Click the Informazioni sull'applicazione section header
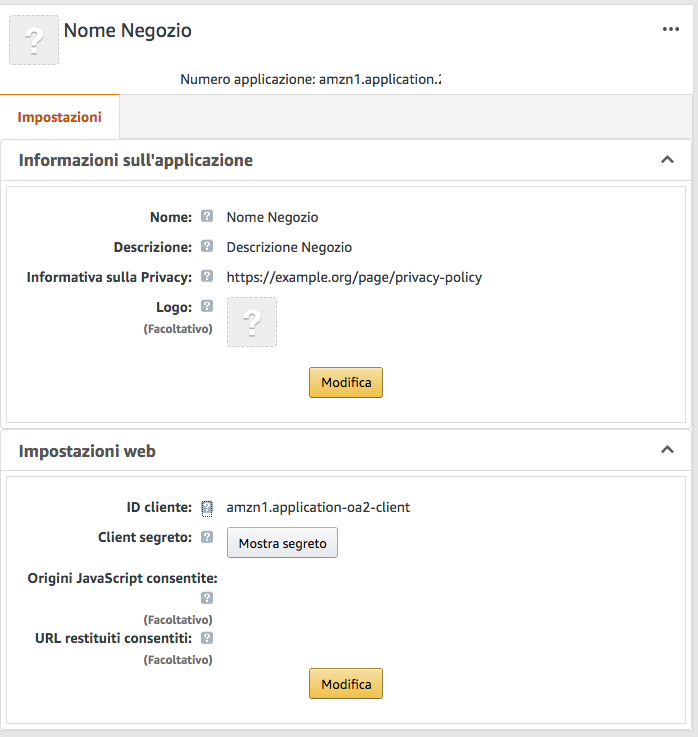 pyautogui.click(x=136, y=160)
